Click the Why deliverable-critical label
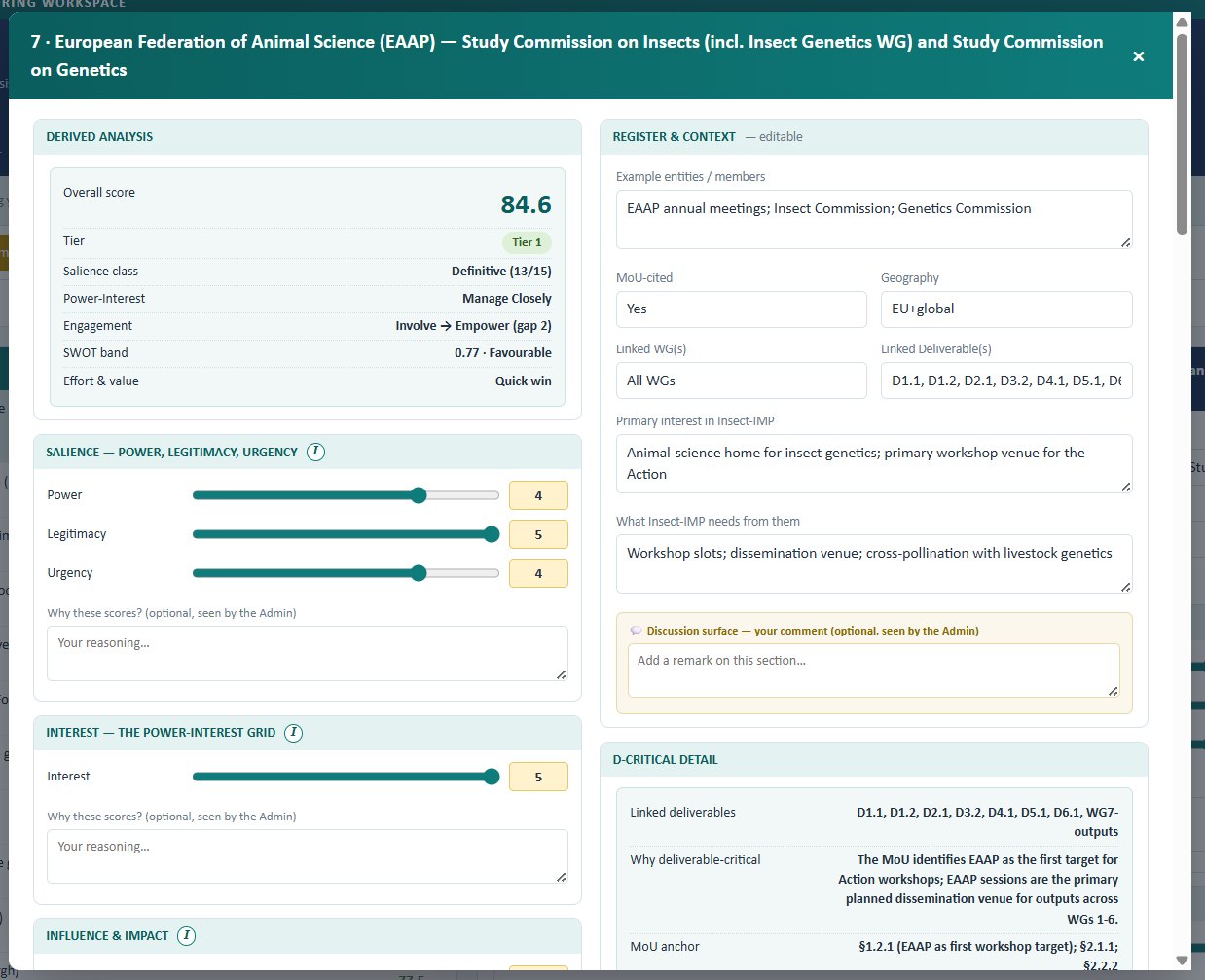Screen dimensions: 1205x980 [x=695, y=860]
